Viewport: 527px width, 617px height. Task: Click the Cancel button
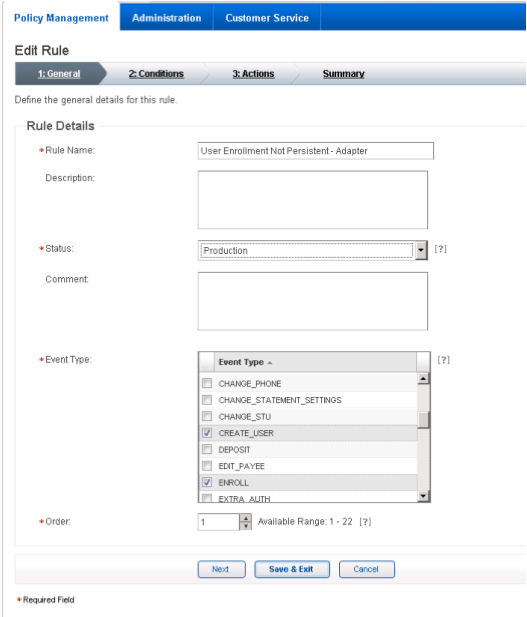pyautogui.click(x=366, y=569)
